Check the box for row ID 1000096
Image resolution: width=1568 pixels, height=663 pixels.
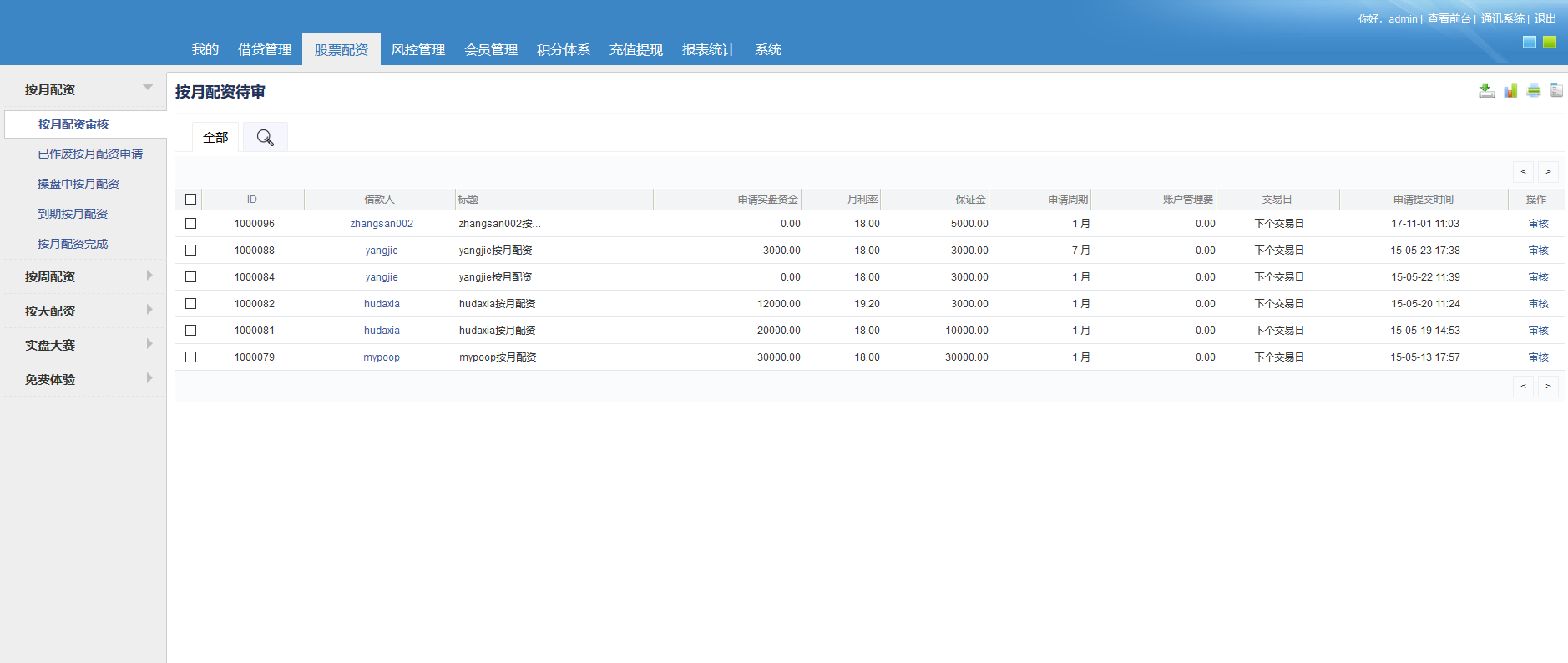click(190, 224)
